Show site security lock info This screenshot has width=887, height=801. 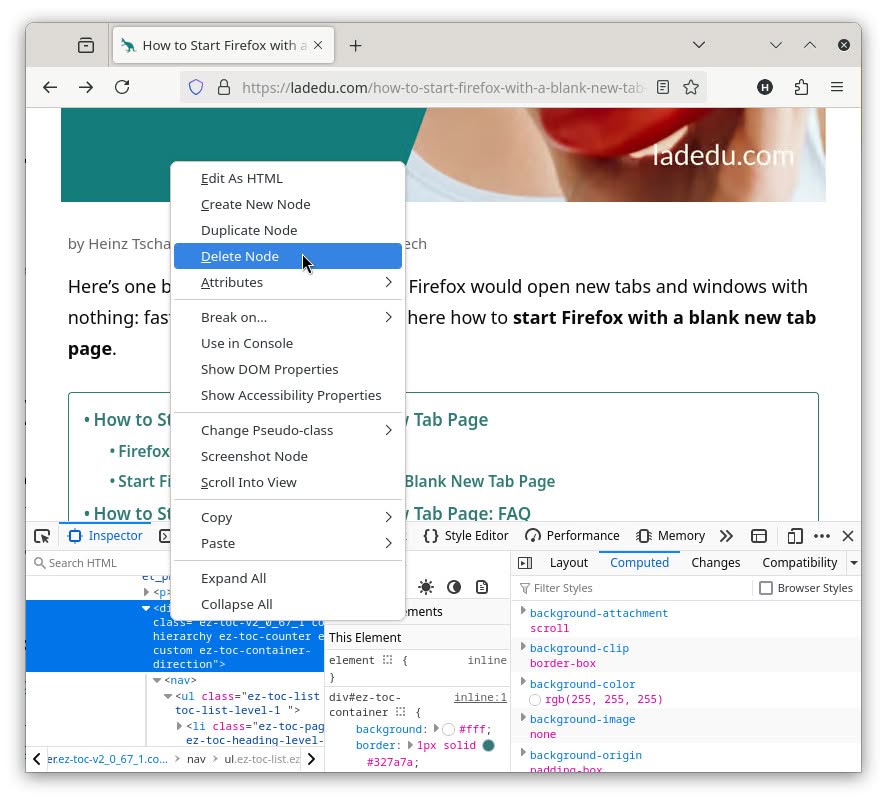click(224, 88)
